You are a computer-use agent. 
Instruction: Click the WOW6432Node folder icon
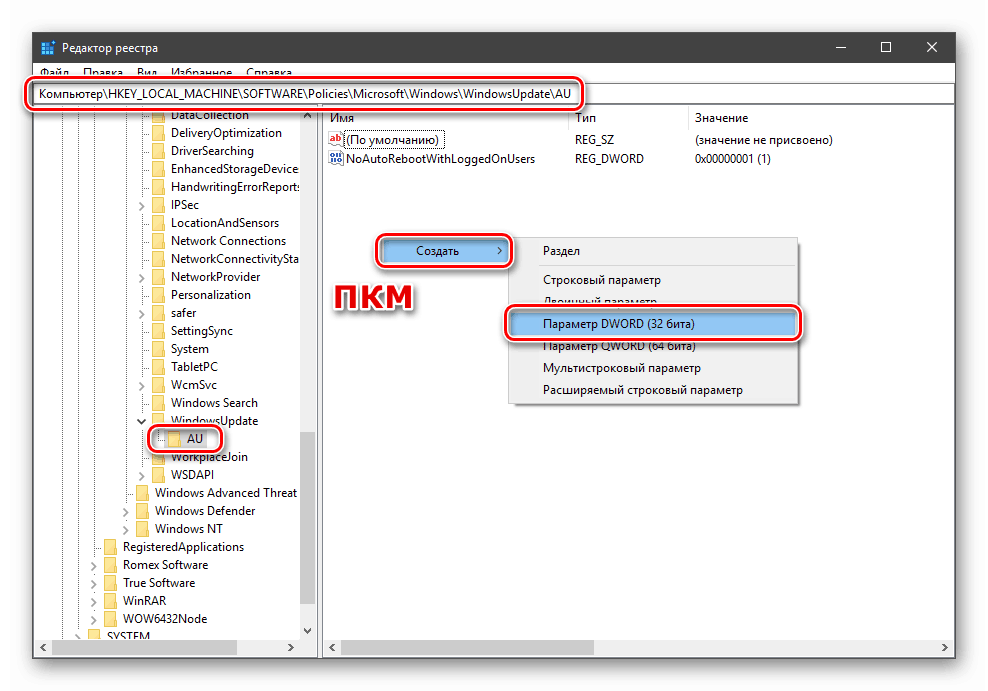pyautogui.click(x=111, y=619)
